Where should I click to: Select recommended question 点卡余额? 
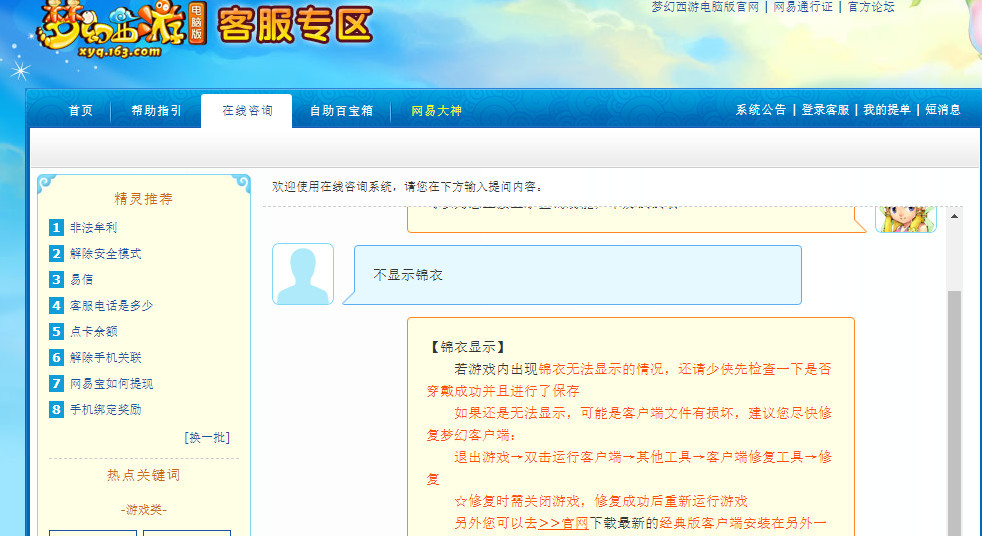tap(93, 331)
